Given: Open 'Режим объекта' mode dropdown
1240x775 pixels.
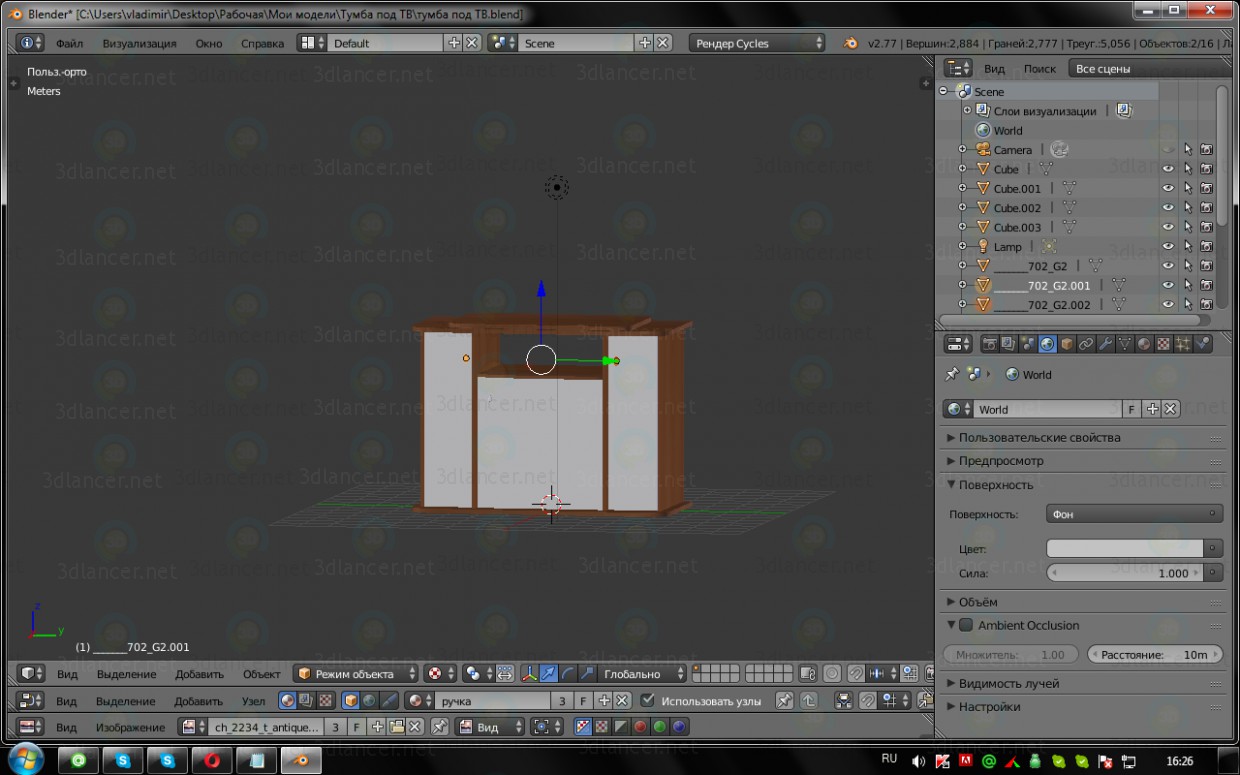Looking at the screenshot, I should (356, 674).
